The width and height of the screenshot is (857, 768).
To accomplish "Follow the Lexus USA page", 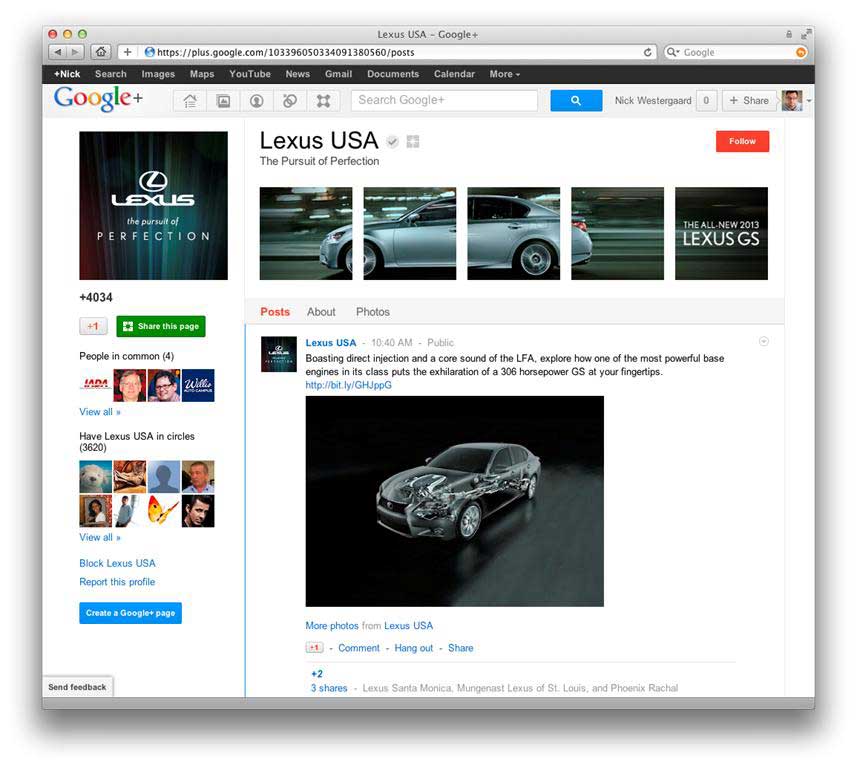I will point(742,141).
